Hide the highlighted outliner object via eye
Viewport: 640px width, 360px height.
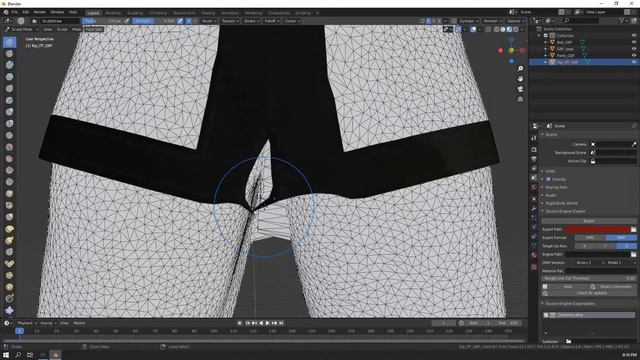pyautogui.click(x=634, y=62)
